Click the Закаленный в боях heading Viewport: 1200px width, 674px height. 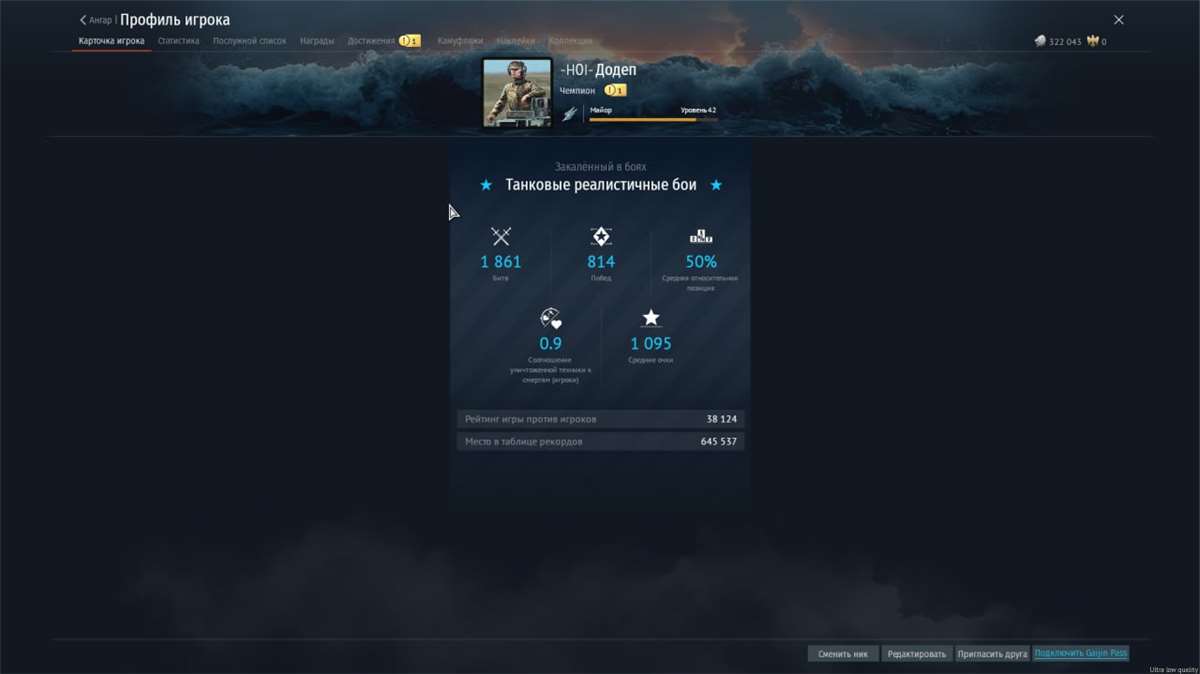click(601, 167)
